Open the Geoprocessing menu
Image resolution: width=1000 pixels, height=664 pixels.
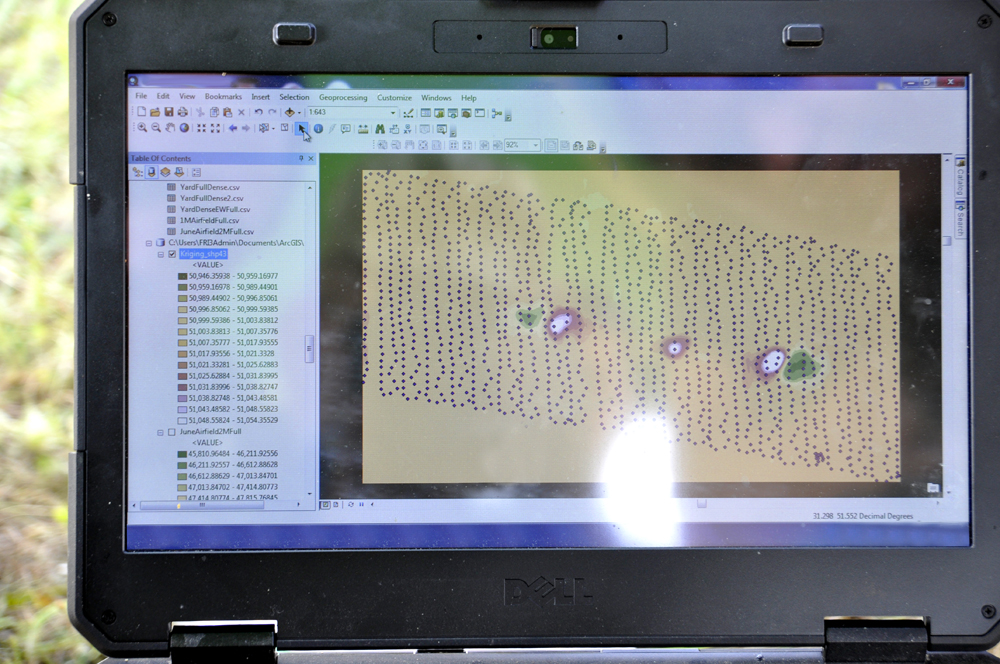(x=343, y=98)
